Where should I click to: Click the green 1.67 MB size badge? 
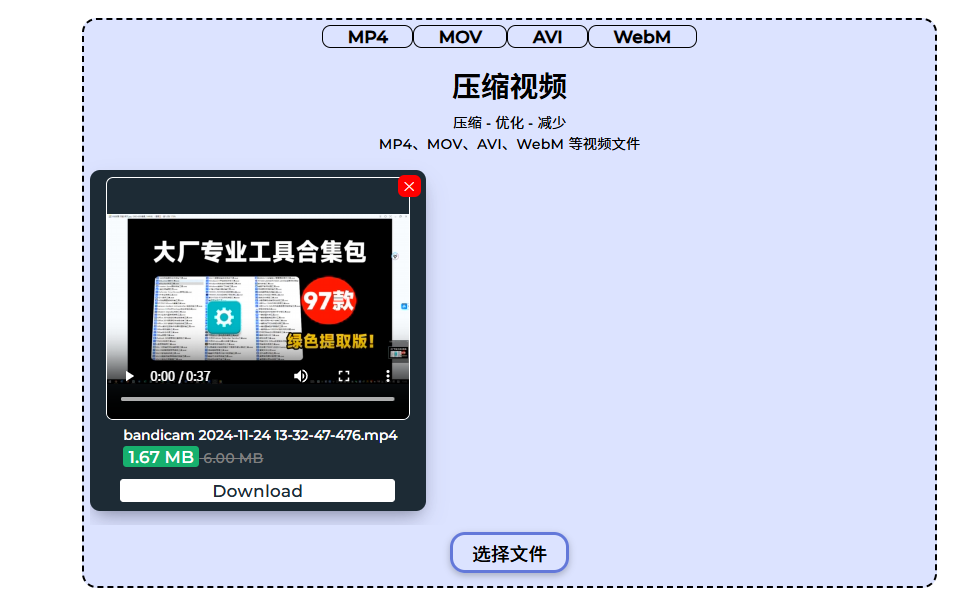[161, 457]
